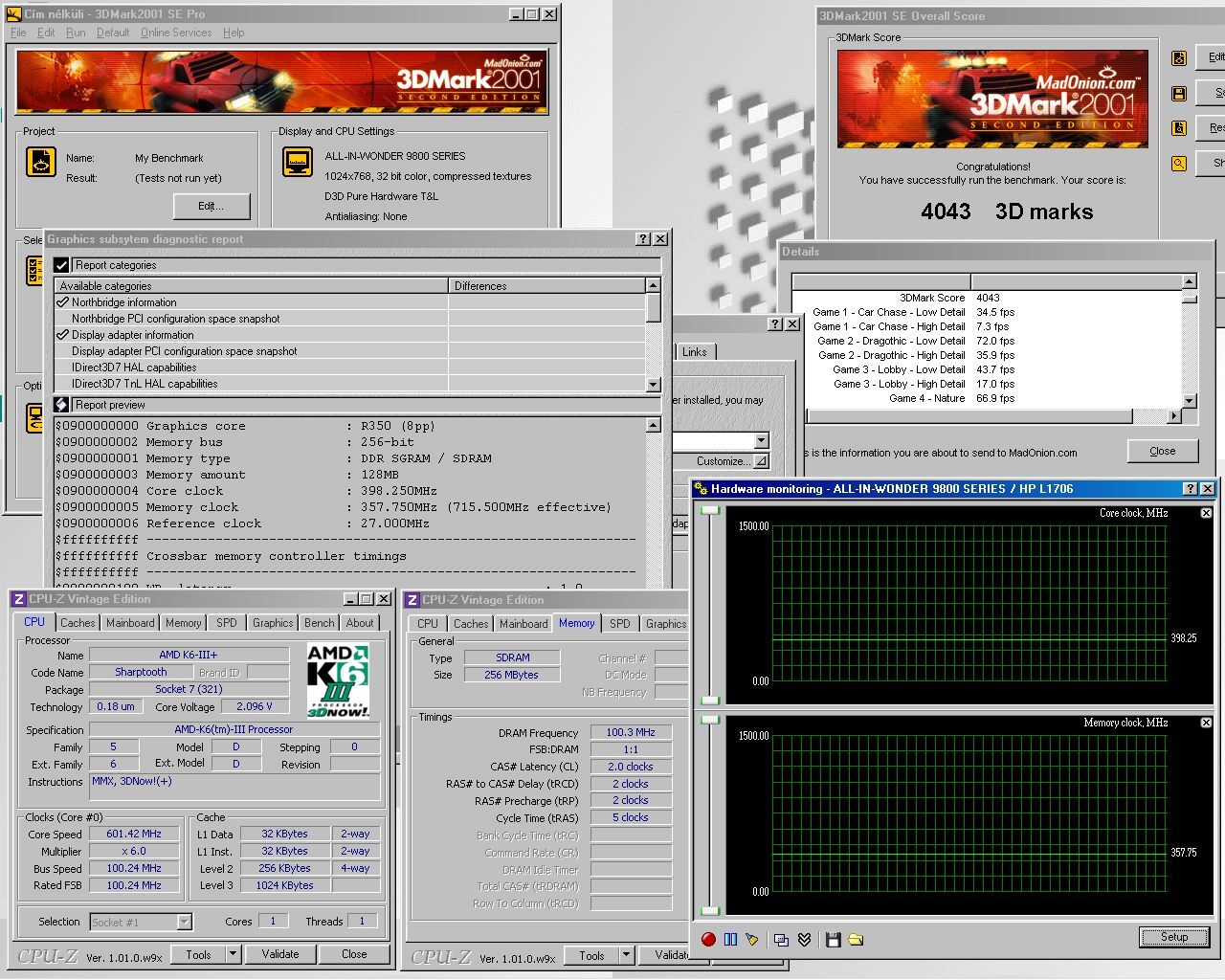Open Tools dropdown arrow in right CPU-Z

[627, 955]
